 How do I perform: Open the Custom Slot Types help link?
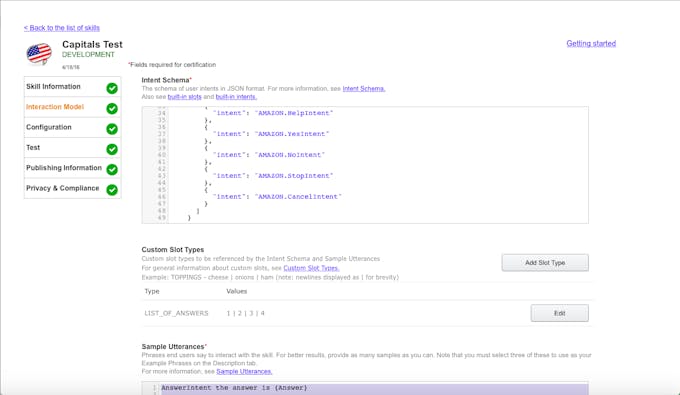click(311, 268)
